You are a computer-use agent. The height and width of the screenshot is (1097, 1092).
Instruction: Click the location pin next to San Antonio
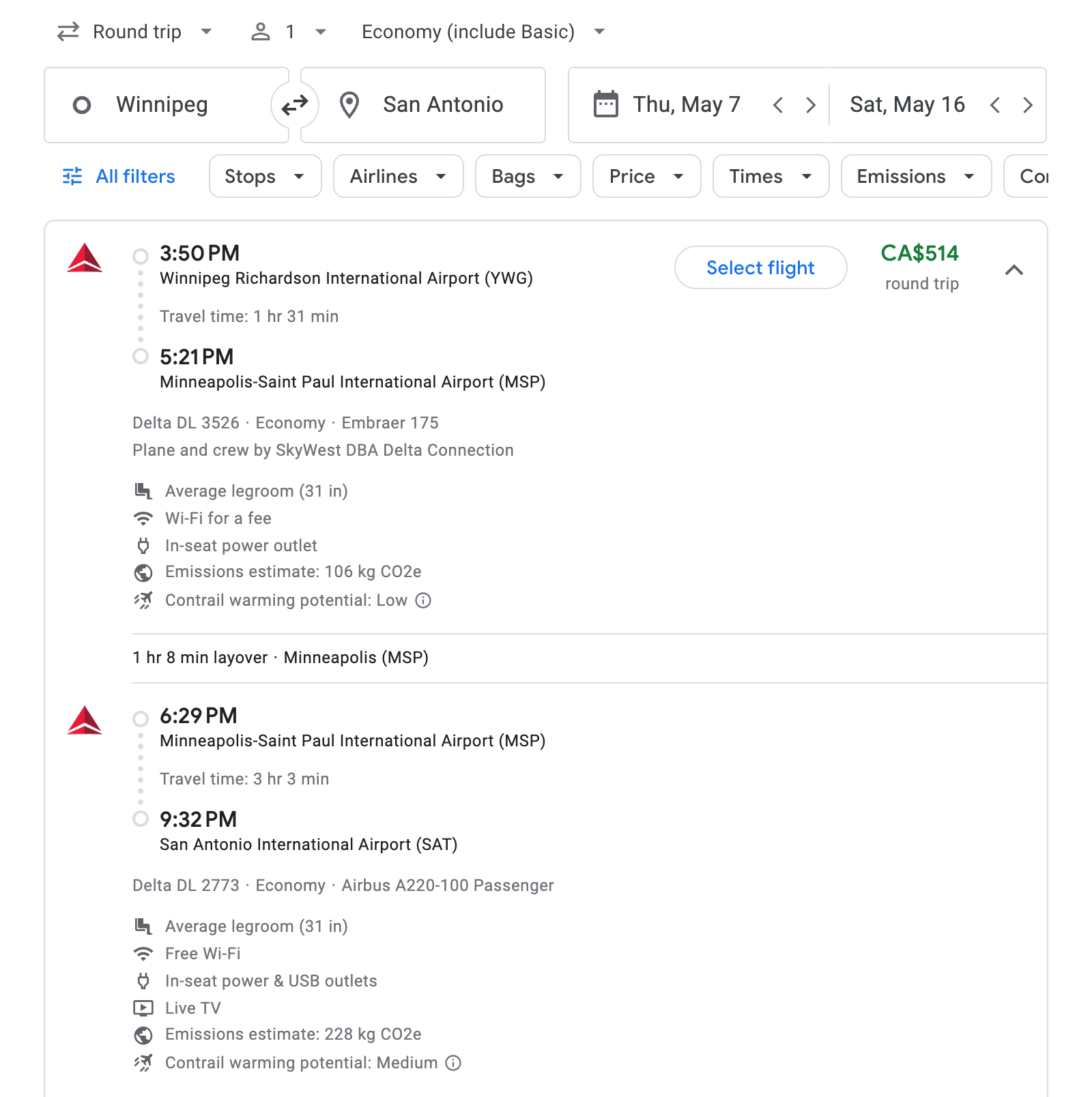[349, 104]
